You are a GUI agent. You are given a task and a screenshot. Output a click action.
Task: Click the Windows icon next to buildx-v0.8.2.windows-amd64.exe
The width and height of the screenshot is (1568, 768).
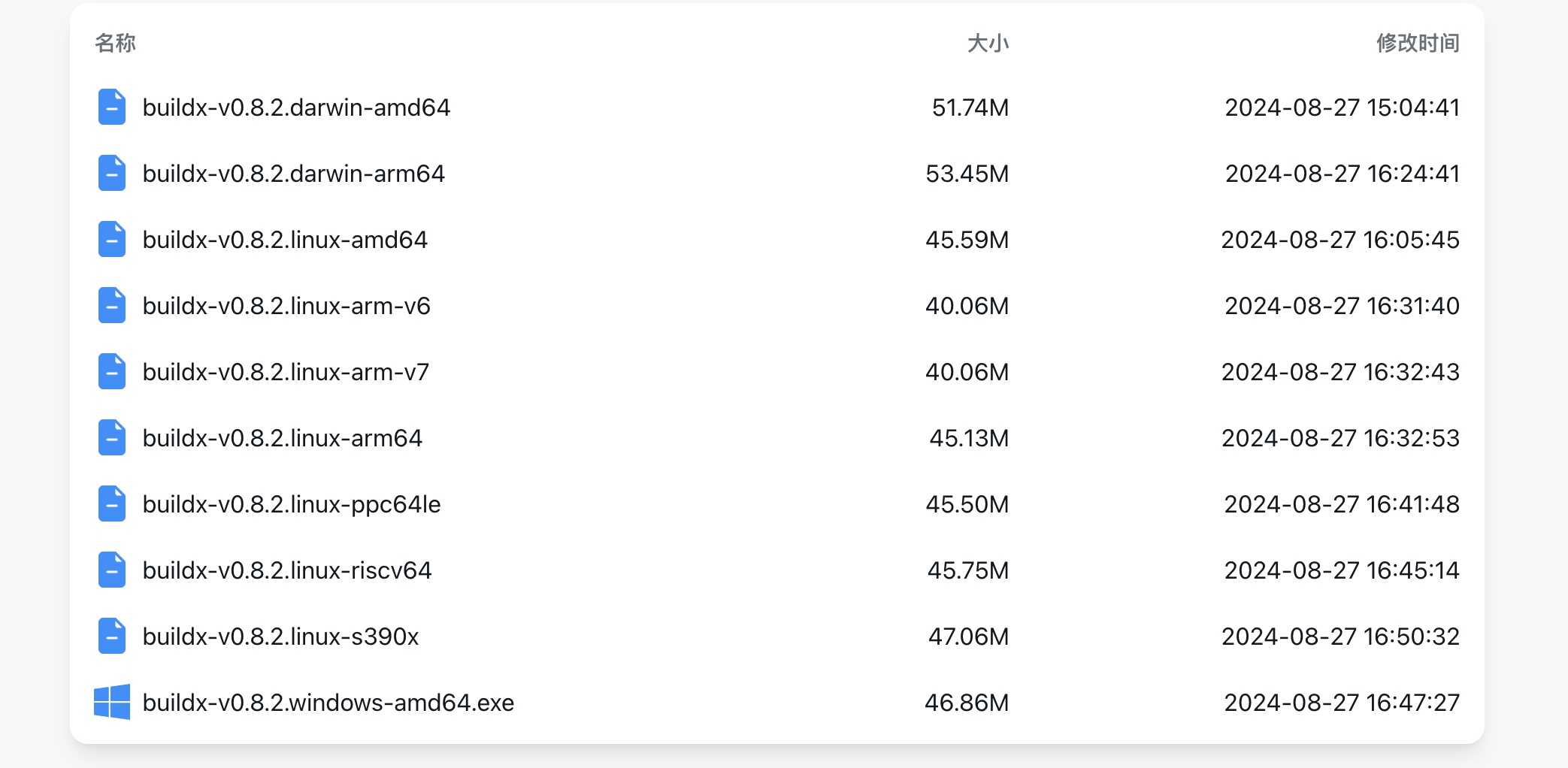(x=113, y=703)
